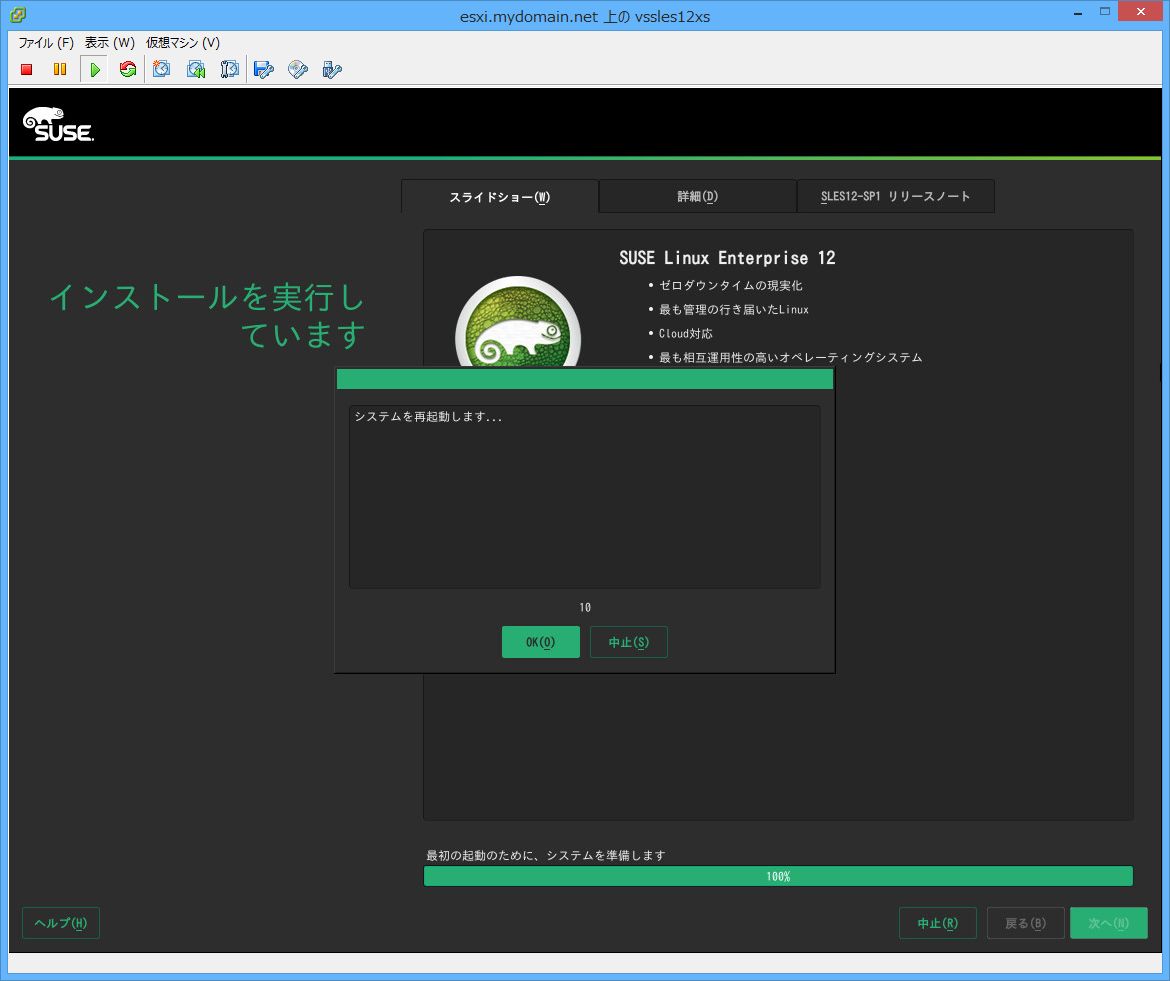This screenshot has height=981, width=1170.
Task: Close the vssles12xs console window
Action: (x=1141, y=11)
